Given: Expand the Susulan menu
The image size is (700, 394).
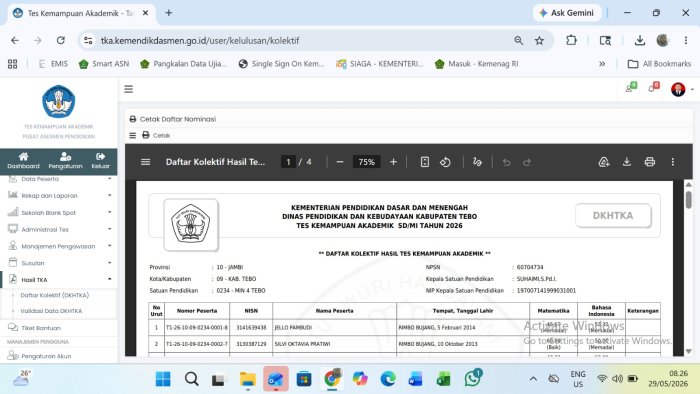Looking at the screenshot, I should [x=58, y=263].
